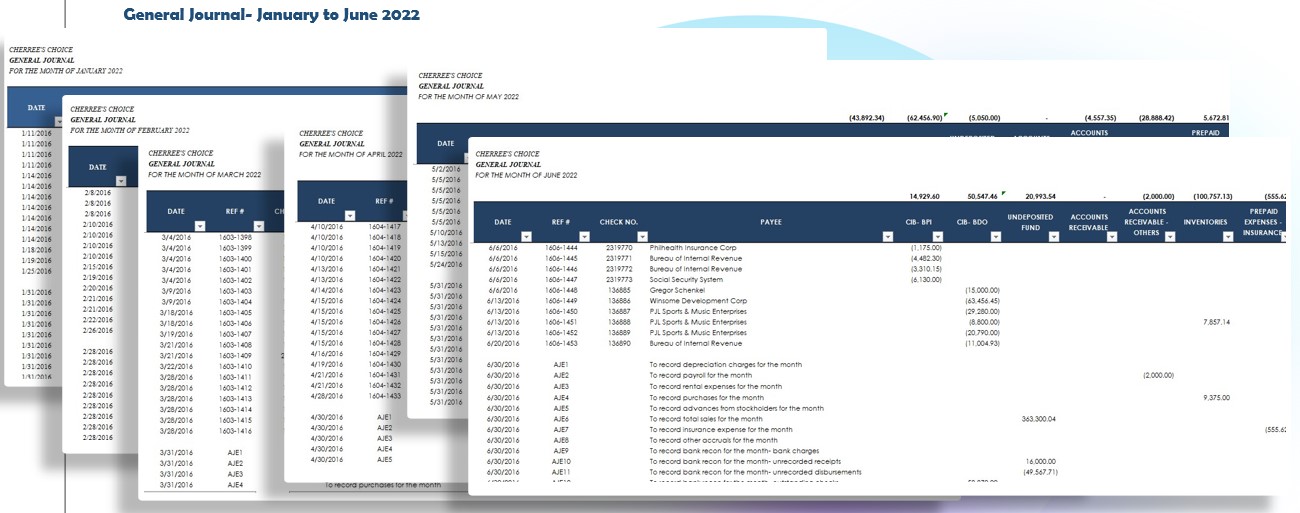This screenshot has width=1300, height=513.
Task: Select '1604-1433' reference in April journal
Action: tap(386, 396)
